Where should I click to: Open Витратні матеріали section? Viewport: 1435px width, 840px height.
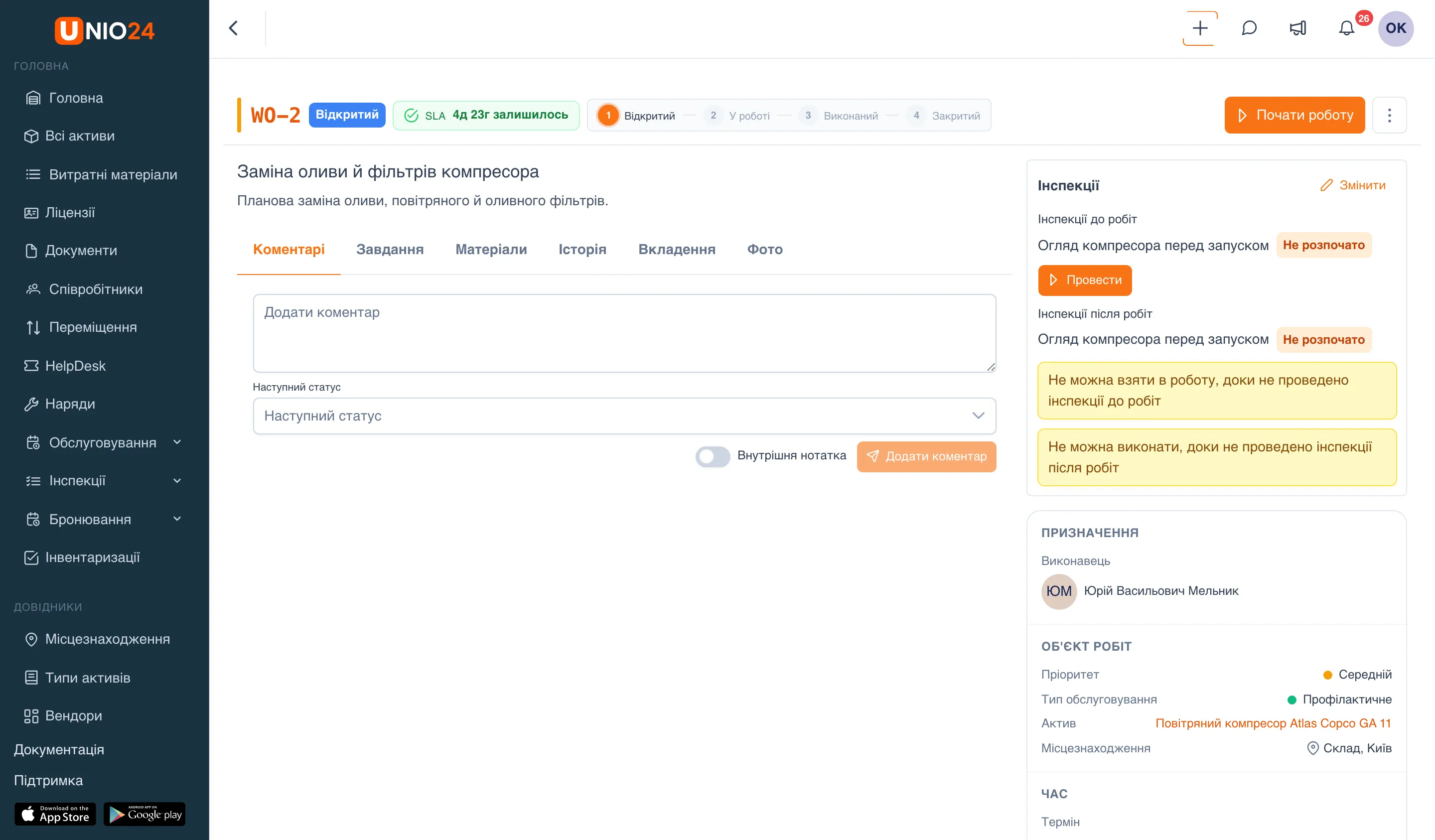pos(101,174)
